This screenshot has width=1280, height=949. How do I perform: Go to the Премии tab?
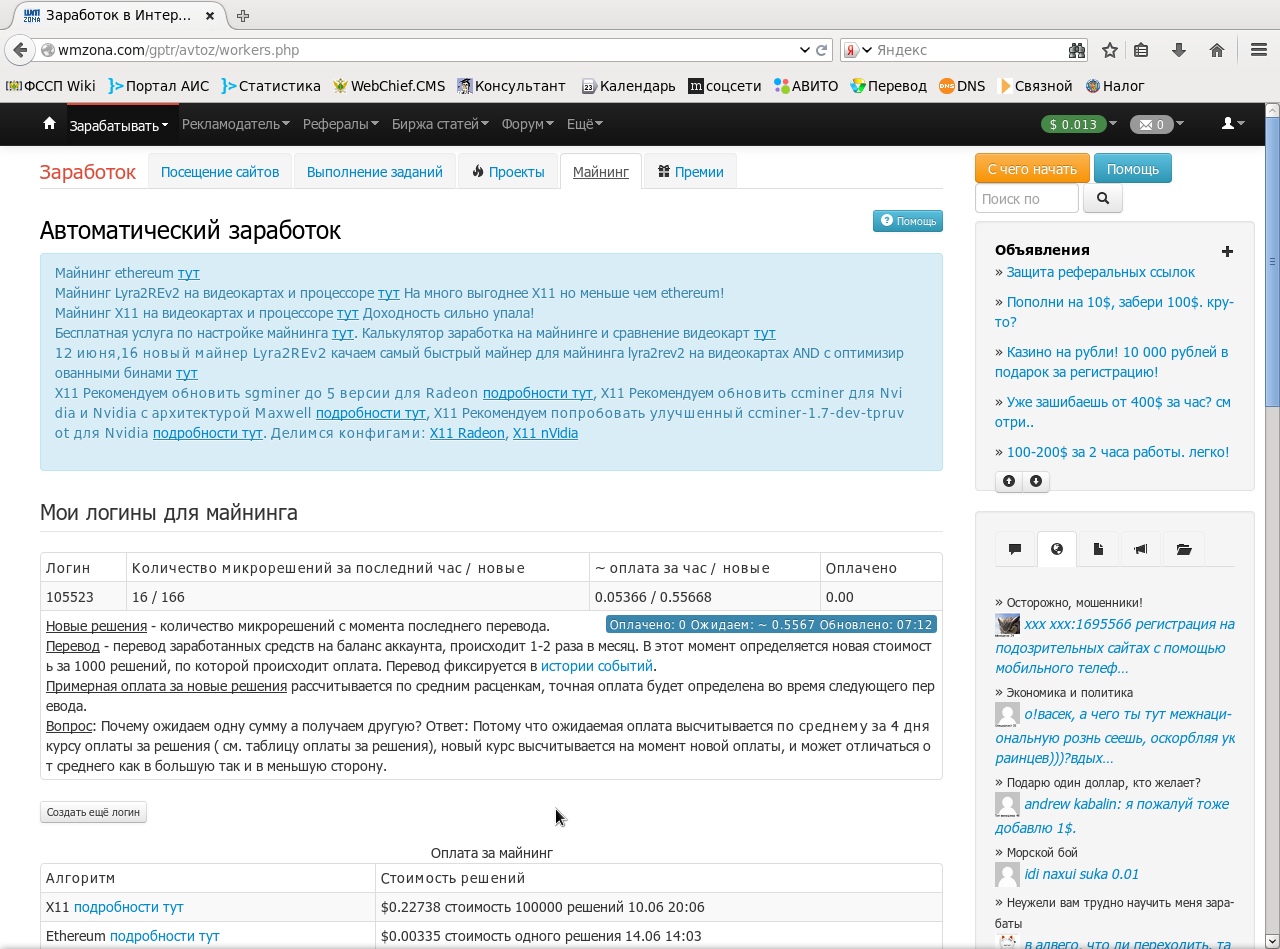pyautogui.click(x=690, y=172)
